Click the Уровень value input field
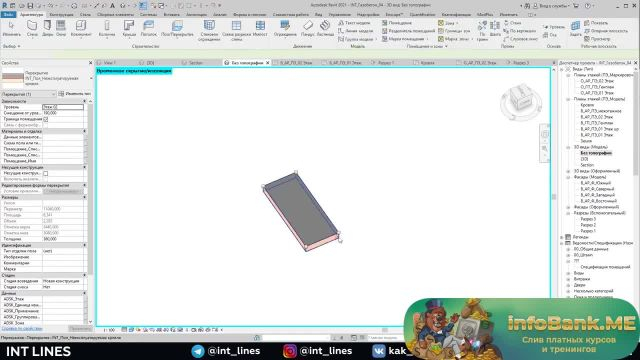Image resolution: width=640 pixels, height=360 pixels. tap(63, 107)
